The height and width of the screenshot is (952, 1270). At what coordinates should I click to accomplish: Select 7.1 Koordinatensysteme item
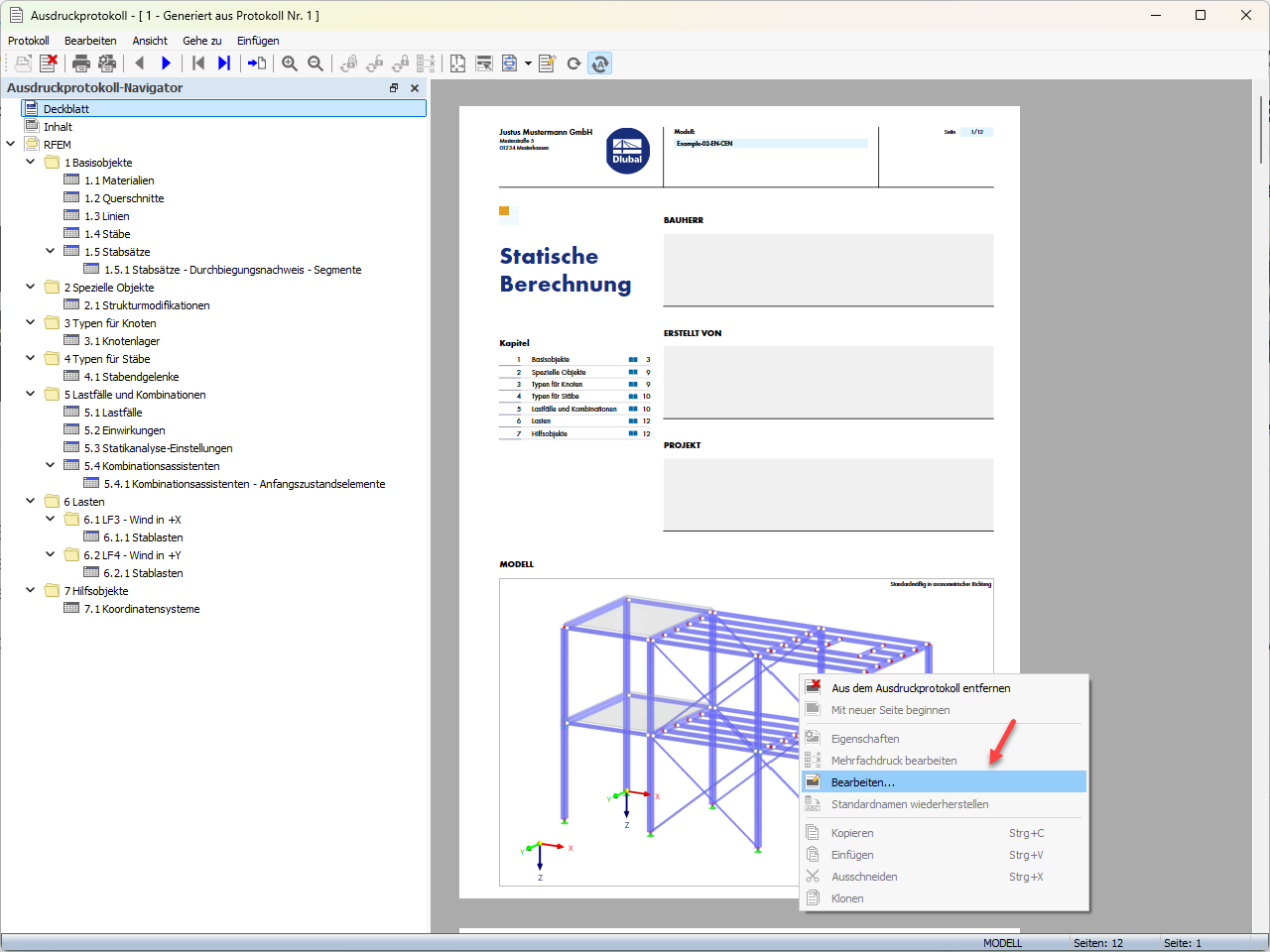[x=142, y=609]
